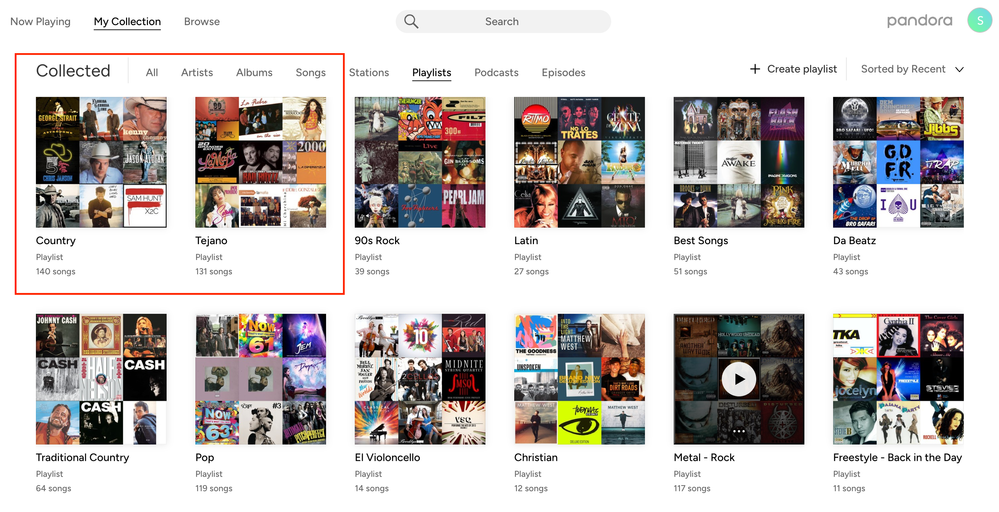Click the Traditional Country title link

point(82,457)
